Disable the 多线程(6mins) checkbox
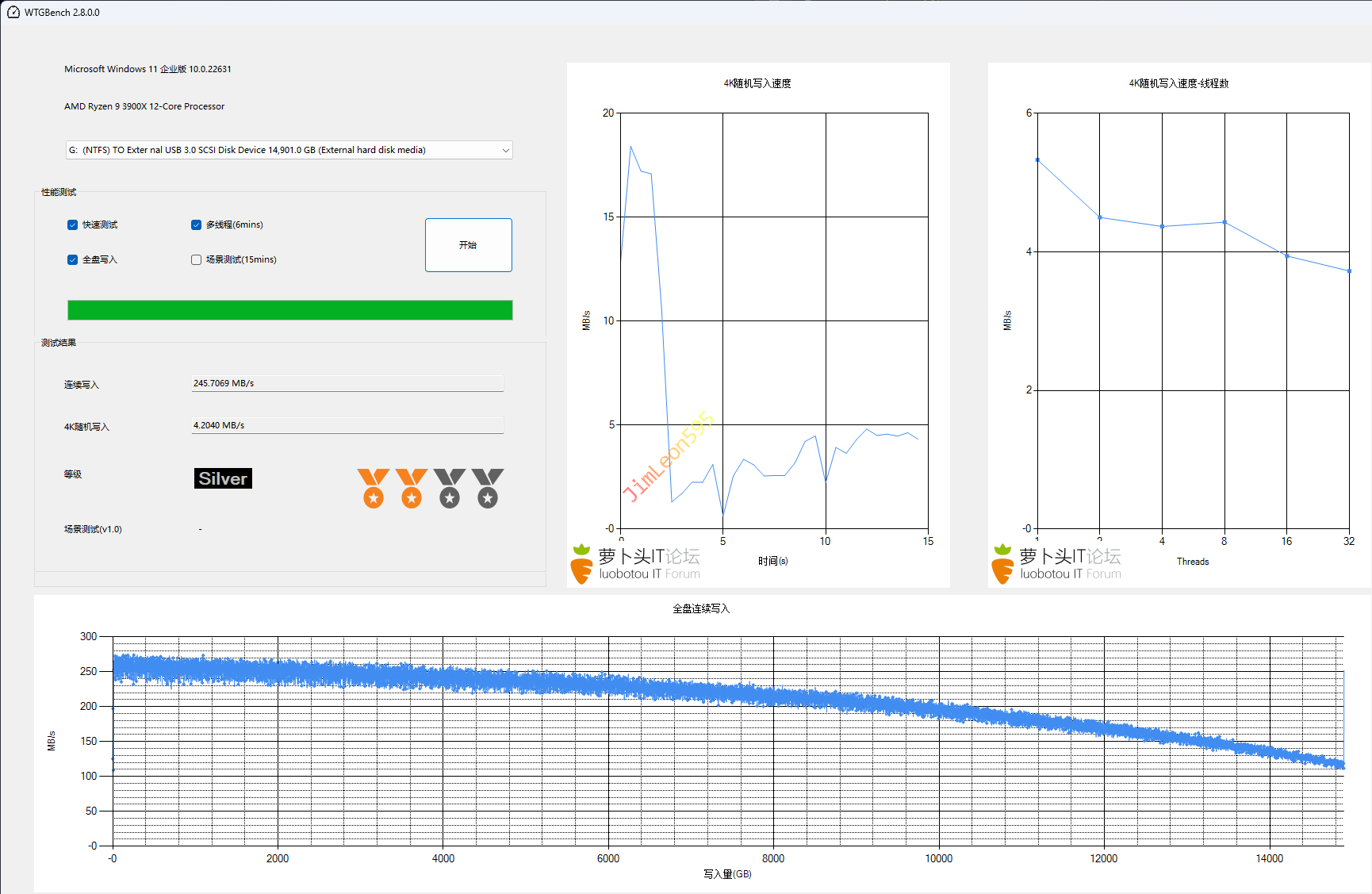 [x=197, y=225]
